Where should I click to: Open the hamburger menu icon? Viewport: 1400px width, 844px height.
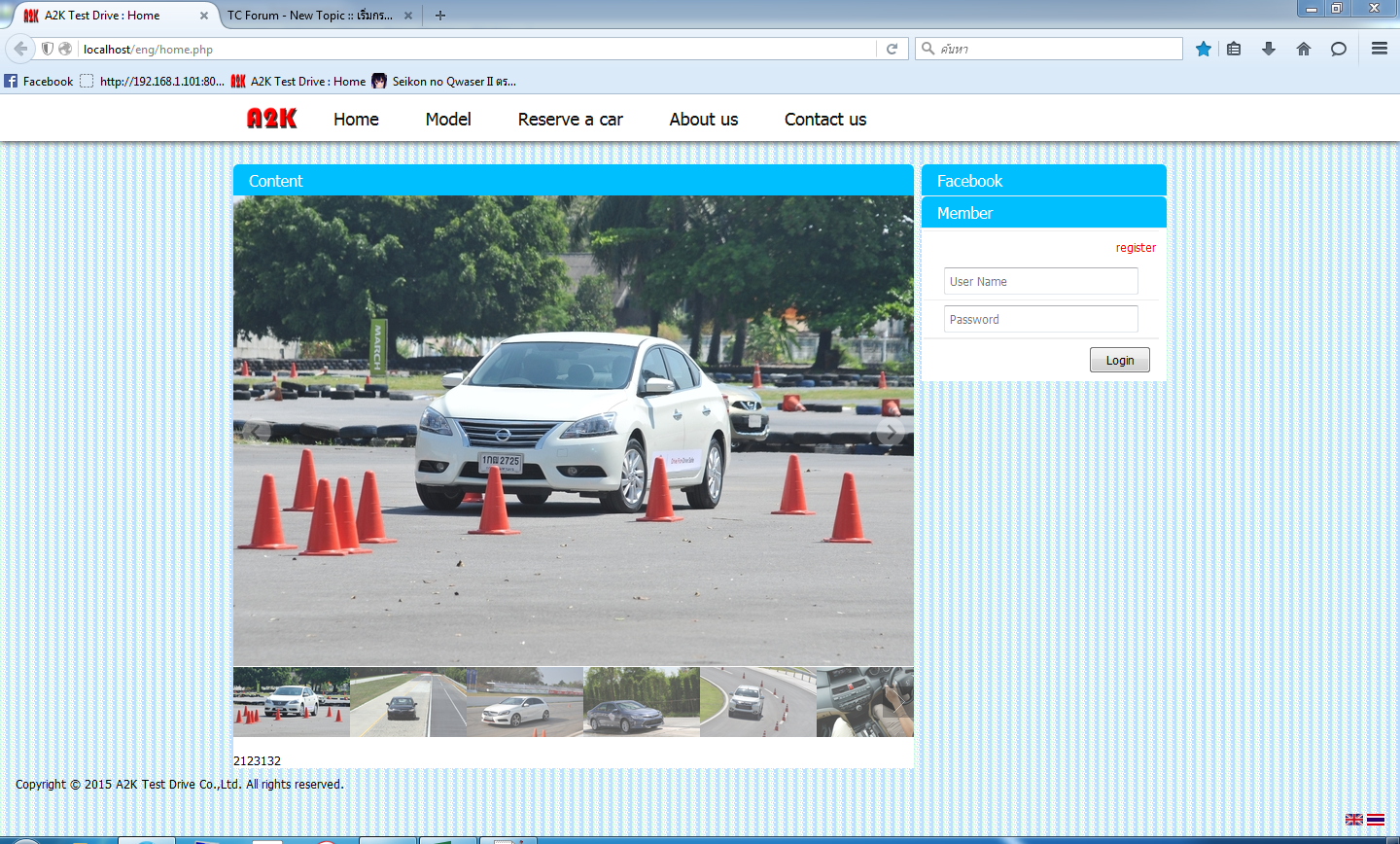pos(1380,49)
